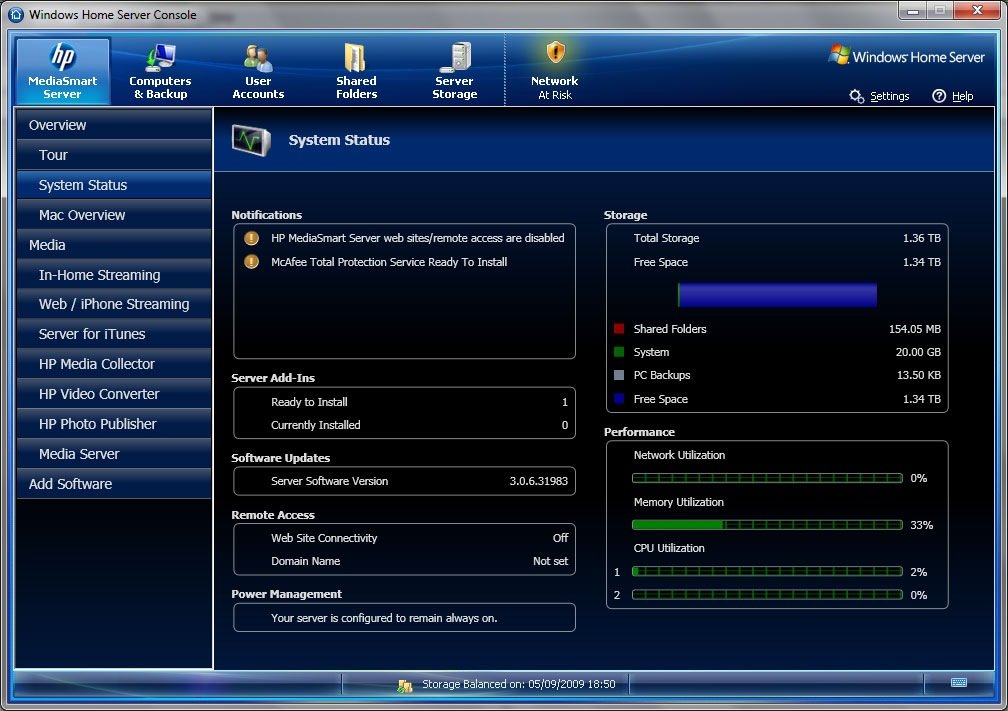Click Shared Folders 154.05 MB value

[x=915, y=328]
